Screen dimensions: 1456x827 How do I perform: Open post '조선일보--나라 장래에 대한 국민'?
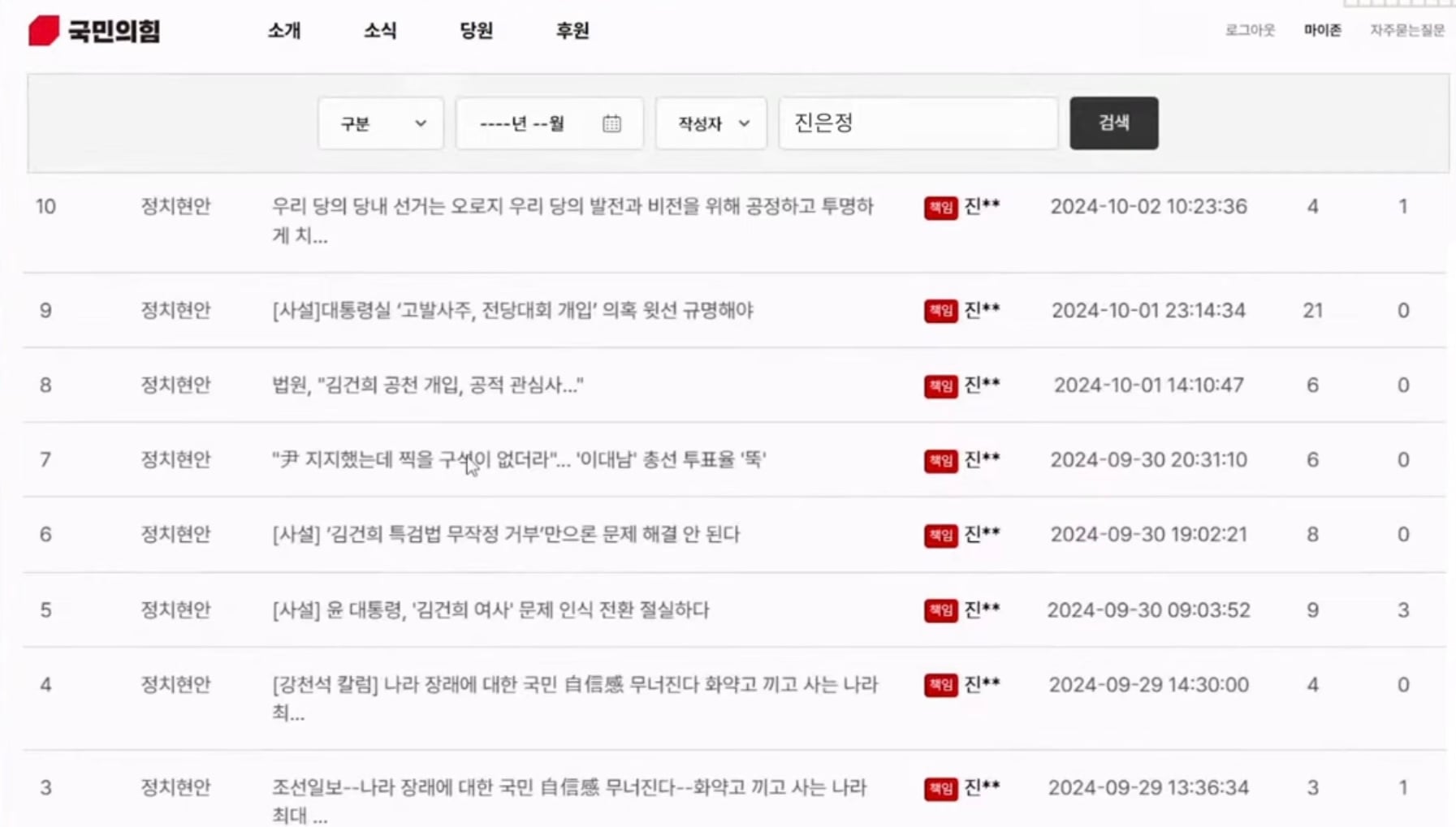(569, 801)
